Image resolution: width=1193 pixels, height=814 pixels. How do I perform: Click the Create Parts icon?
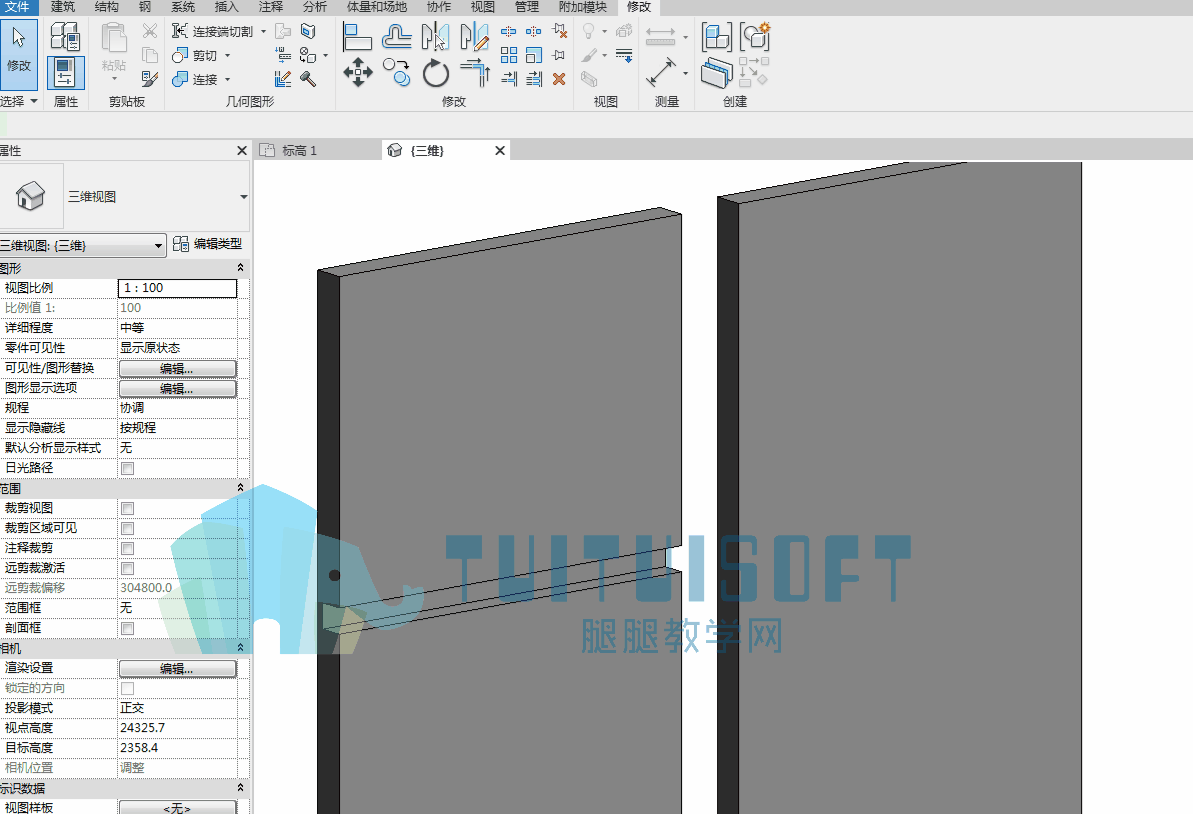pos(716,73)
